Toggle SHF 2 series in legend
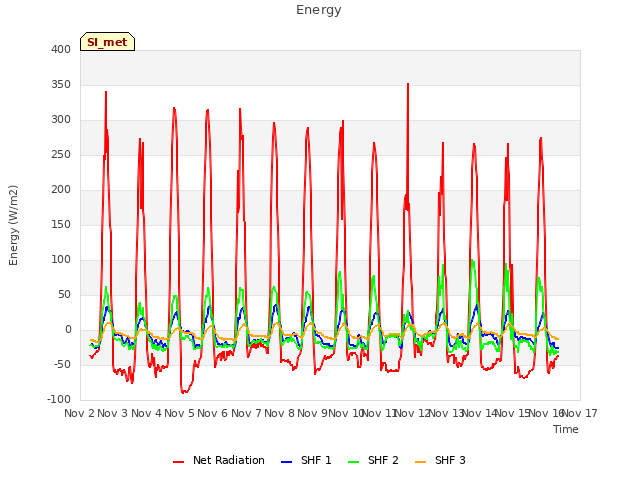640x480 pixels. coord(373,460)
